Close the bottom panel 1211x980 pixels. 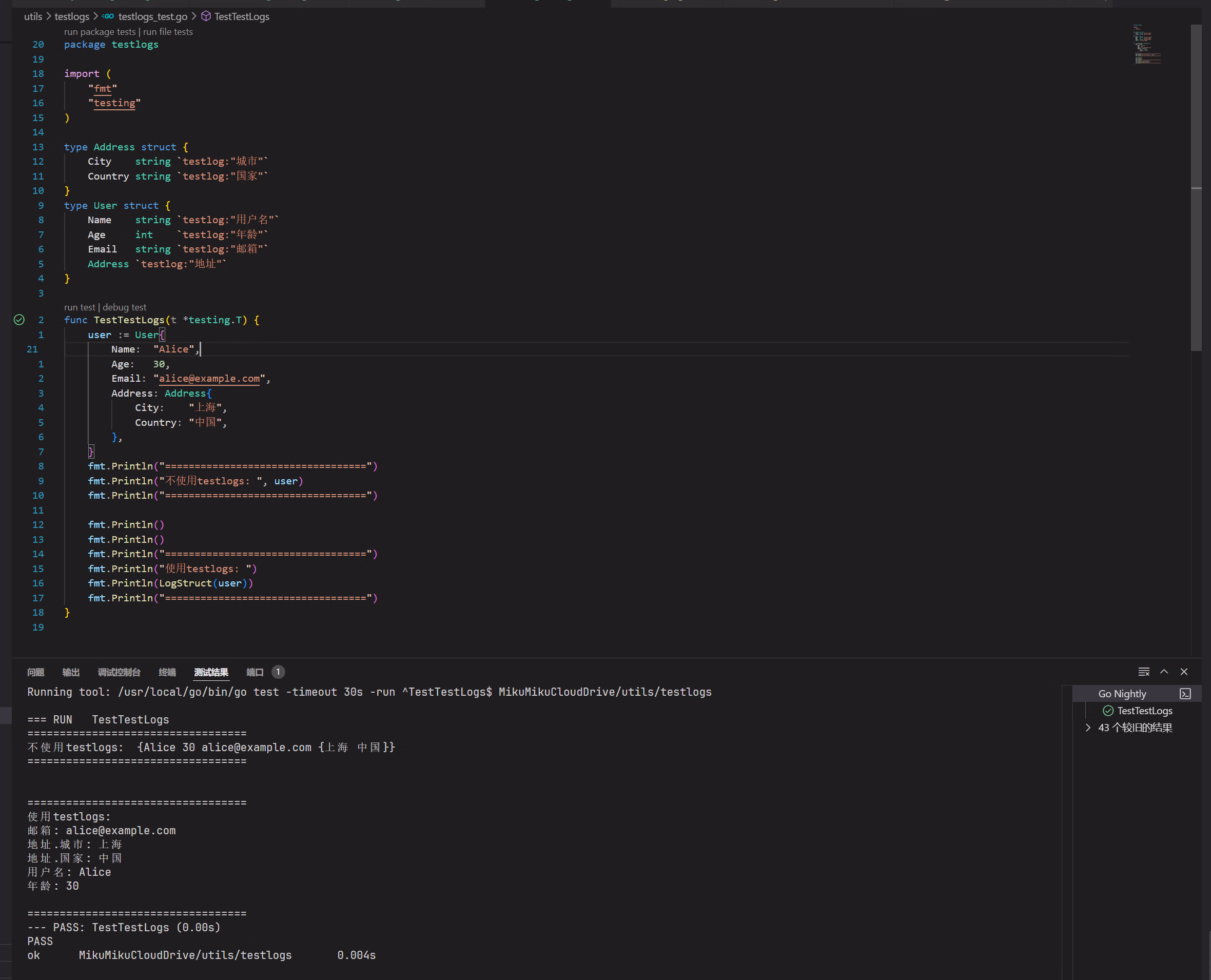(1184, 672)
